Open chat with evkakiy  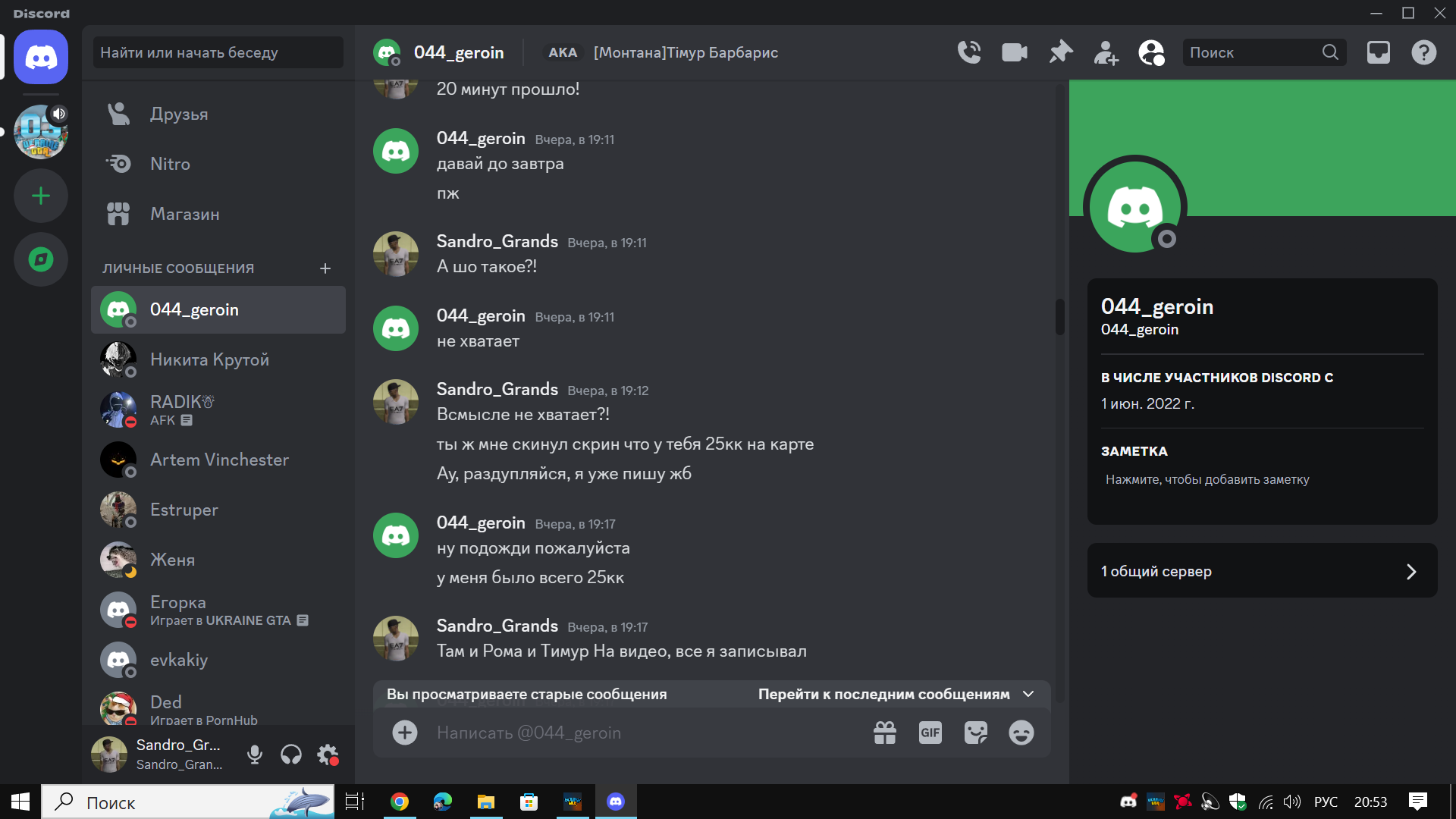tap(218, 660)
